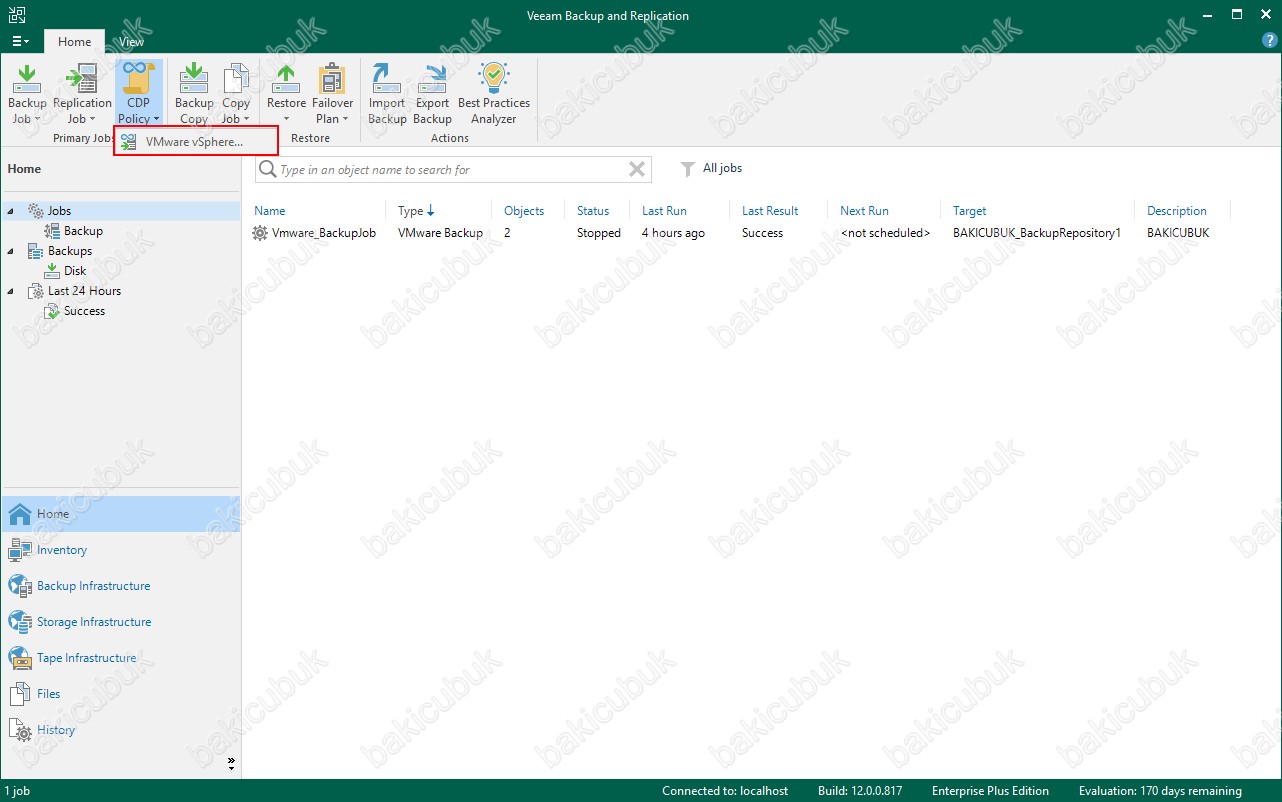Open the Files navigation view

coord(120,694)
